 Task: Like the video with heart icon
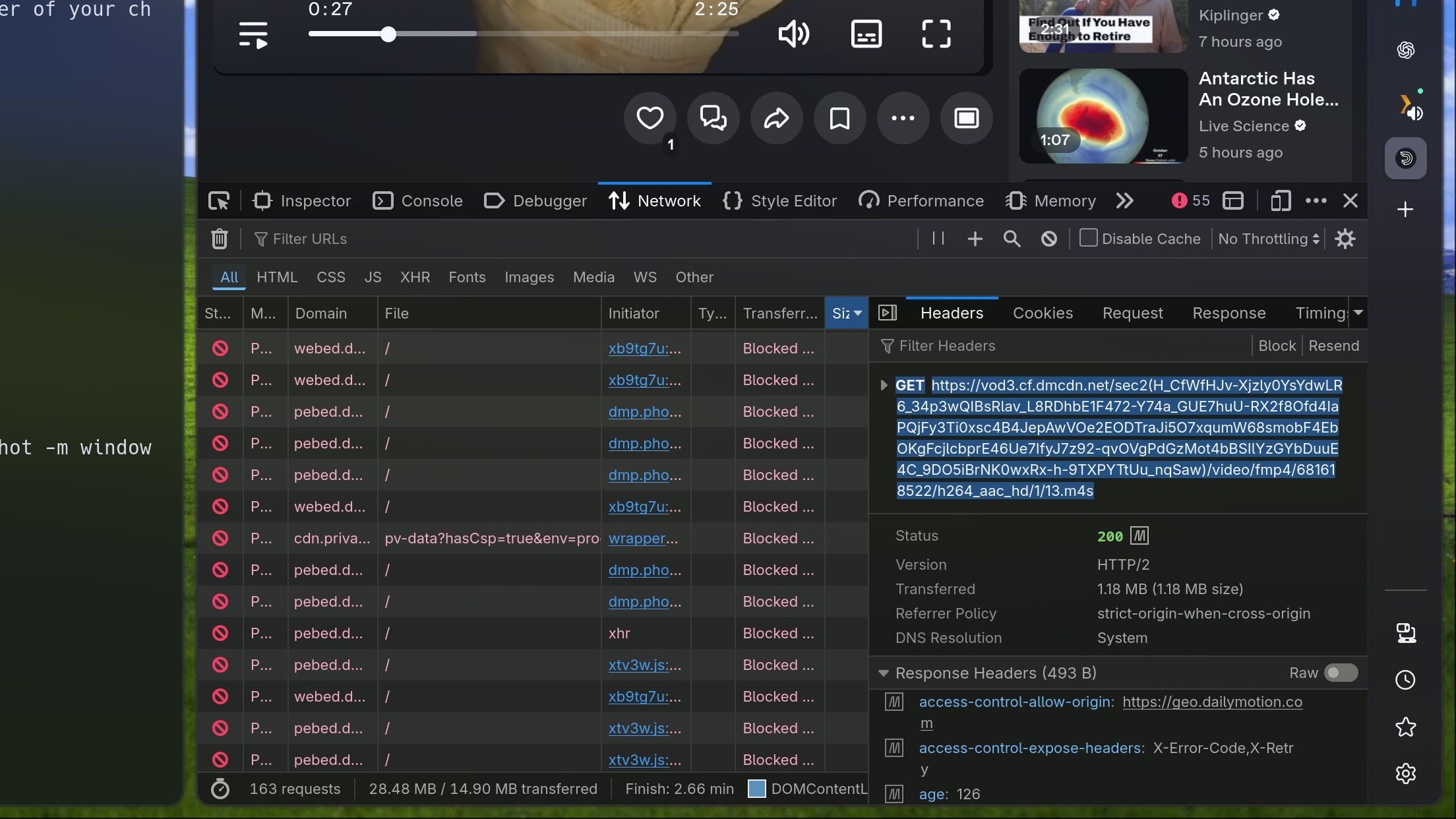pyautogui.click(x=650, y=119)
